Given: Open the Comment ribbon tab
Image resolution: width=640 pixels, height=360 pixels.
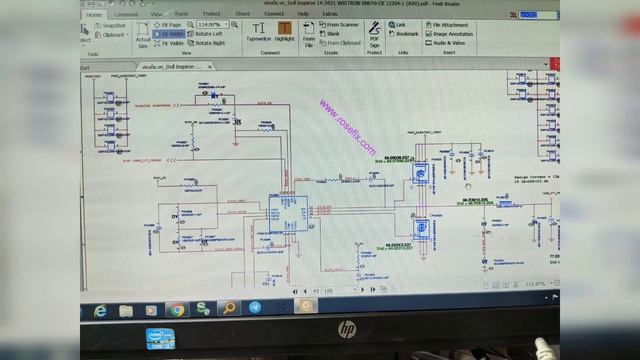Looking at the screenshot, I should (126, 14).
